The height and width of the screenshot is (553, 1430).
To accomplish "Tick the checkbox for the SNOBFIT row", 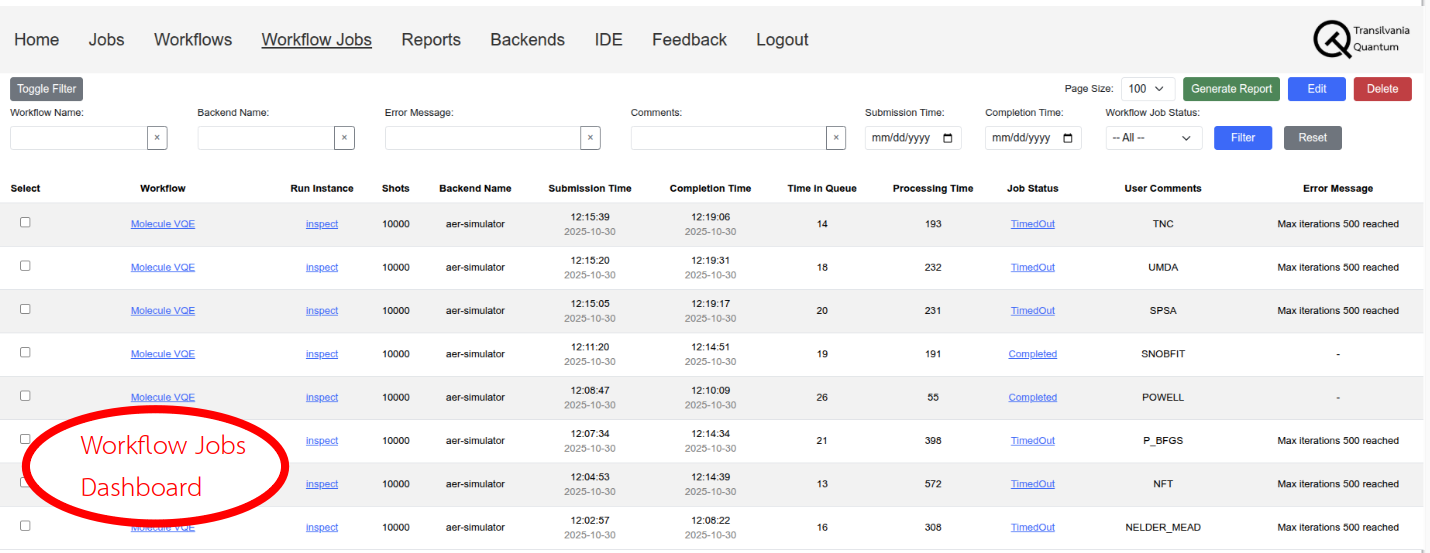I will click(25, 352).
